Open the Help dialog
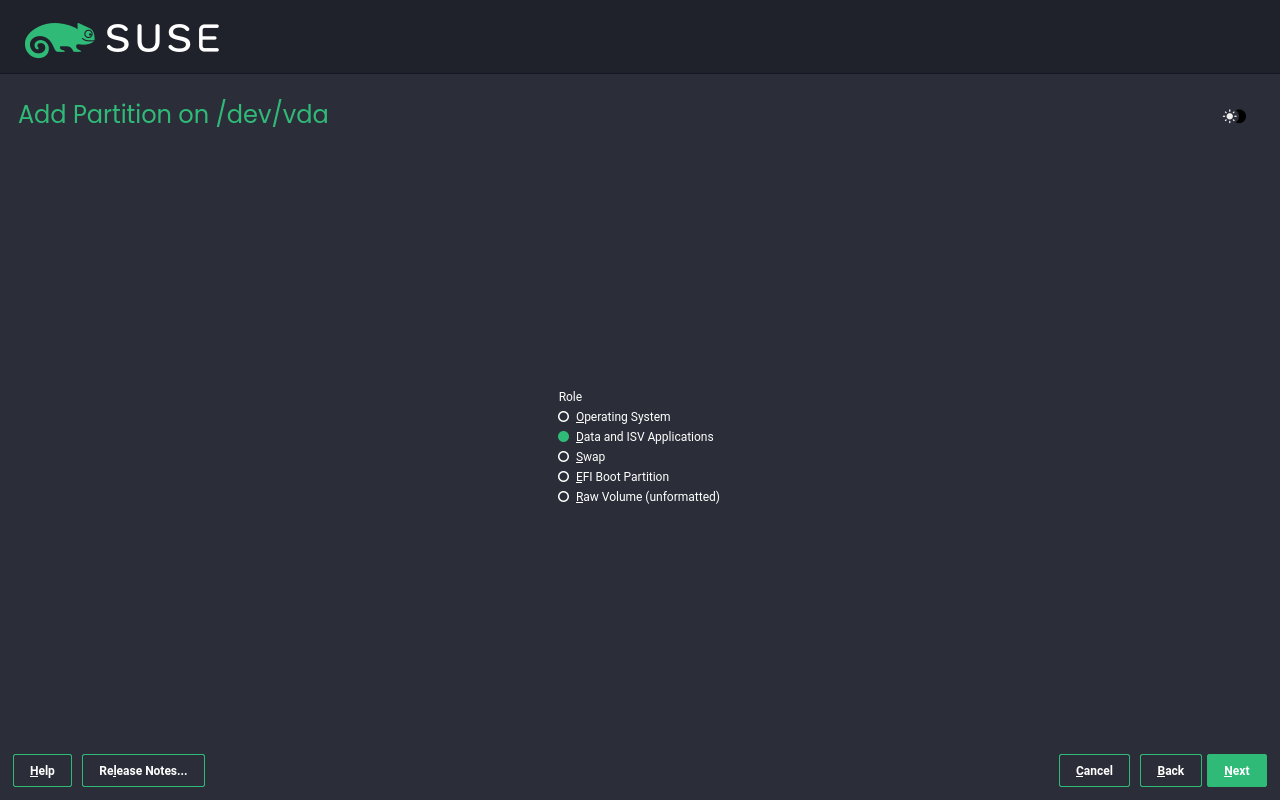The width and height of the screenshot is (1280, 800). click(42, 771)
